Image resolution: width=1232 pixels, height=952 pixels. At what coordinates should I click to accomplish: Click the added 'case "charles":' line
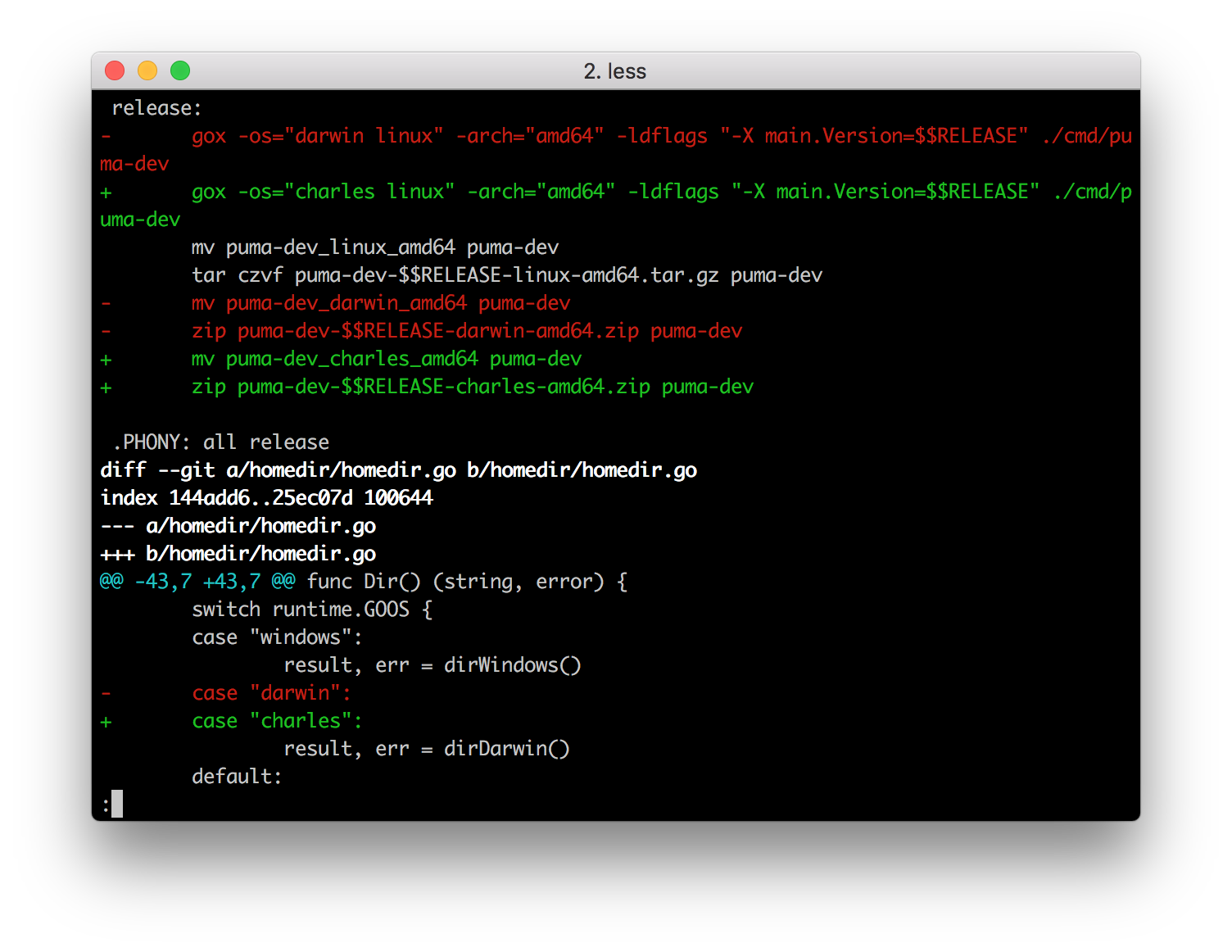click(x=277, y=721)
